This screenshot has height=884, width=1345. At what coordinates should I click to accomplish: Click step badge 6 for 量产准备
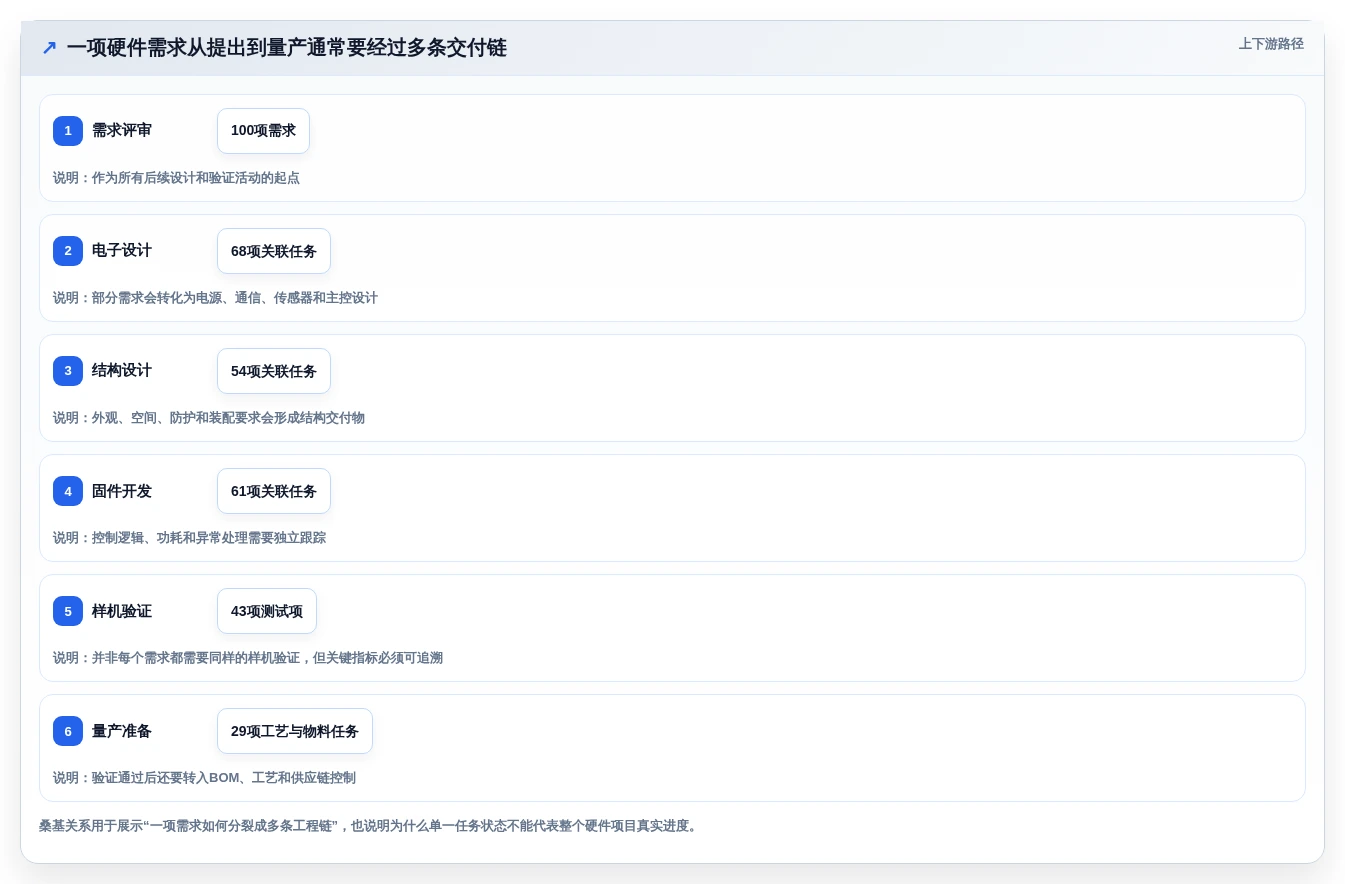click(x=68, y=731)
